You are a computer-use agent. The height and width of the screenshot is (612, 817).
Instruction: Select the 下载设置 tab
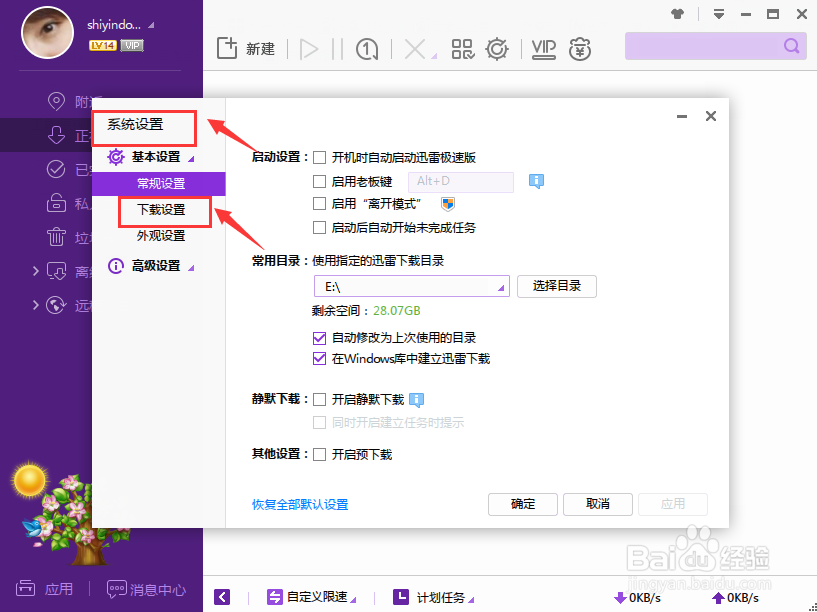[161, 210]
